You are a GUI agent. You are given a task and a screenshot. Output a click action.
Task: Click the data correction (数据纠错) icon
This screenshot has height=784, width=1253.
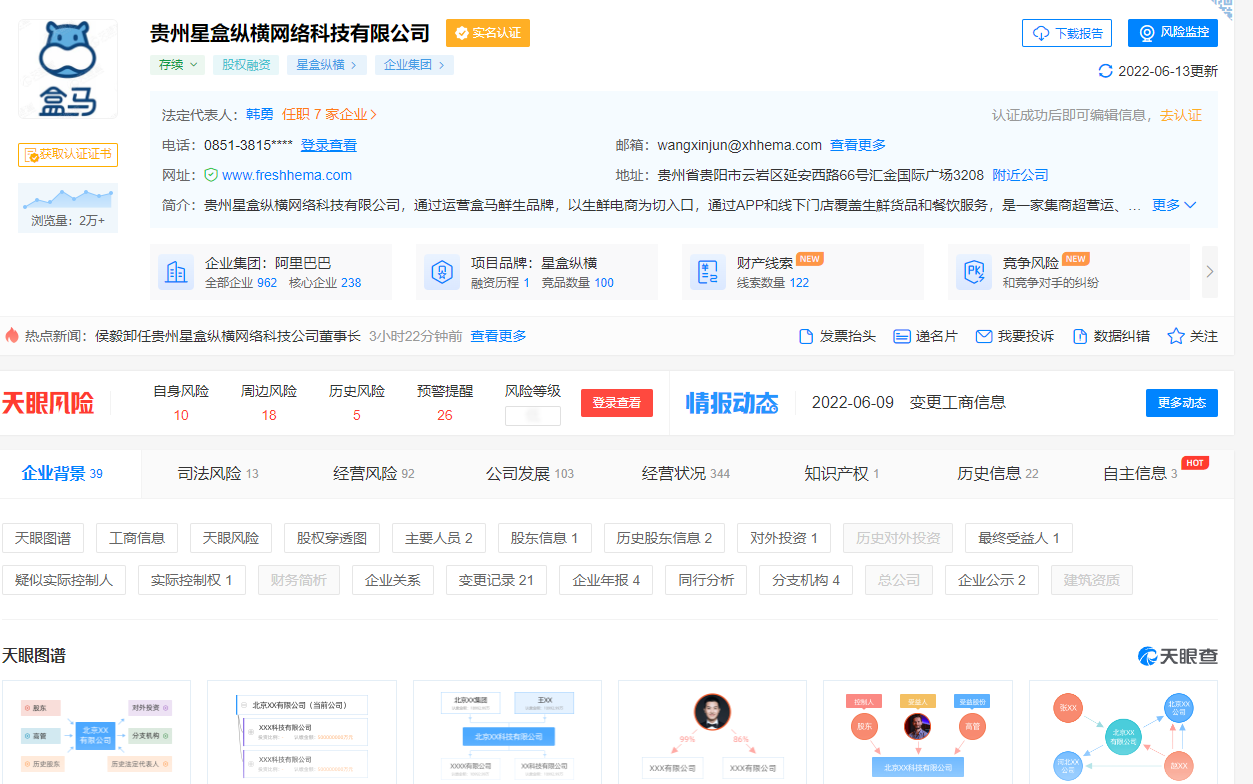coord(1080,336)
